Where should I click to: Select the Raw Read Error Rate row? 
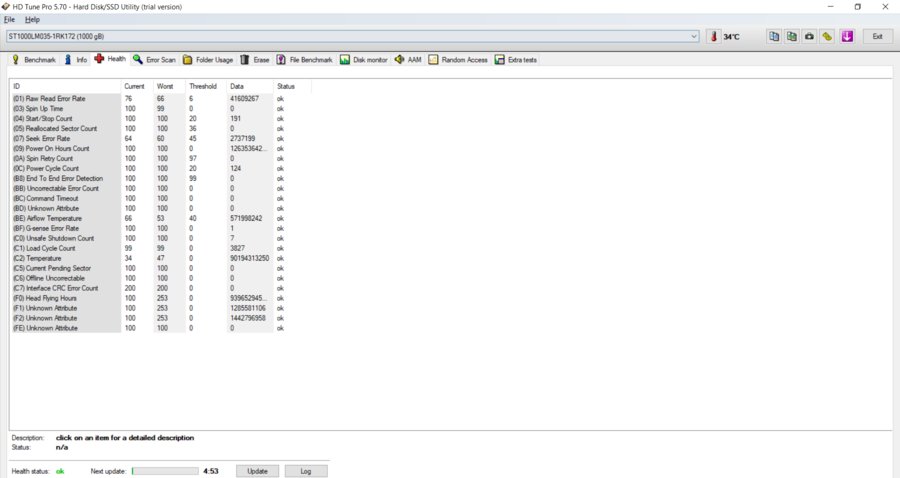161,99
